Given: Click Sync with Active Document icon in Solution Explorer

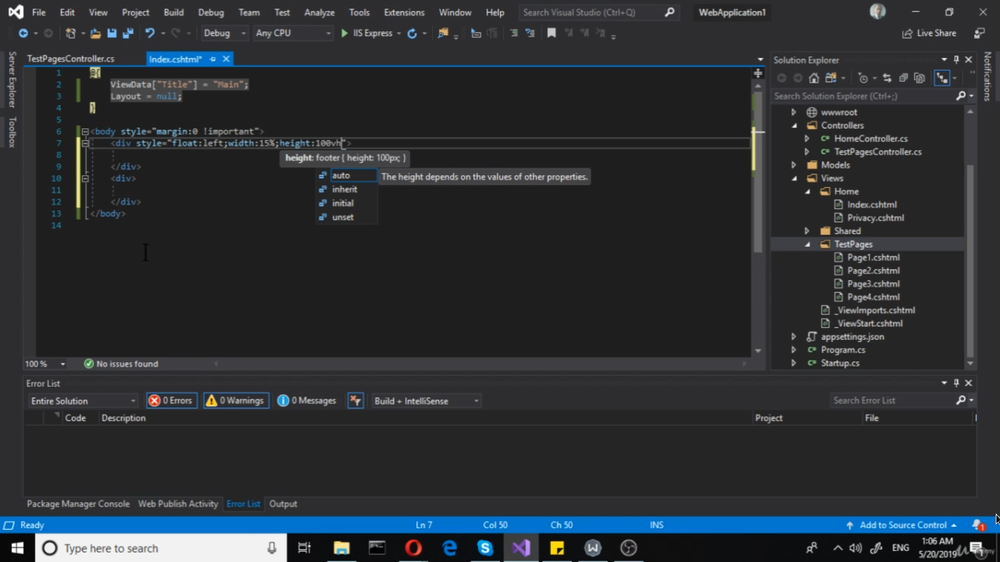Looking at the screenshot, I should coord(886,78).
